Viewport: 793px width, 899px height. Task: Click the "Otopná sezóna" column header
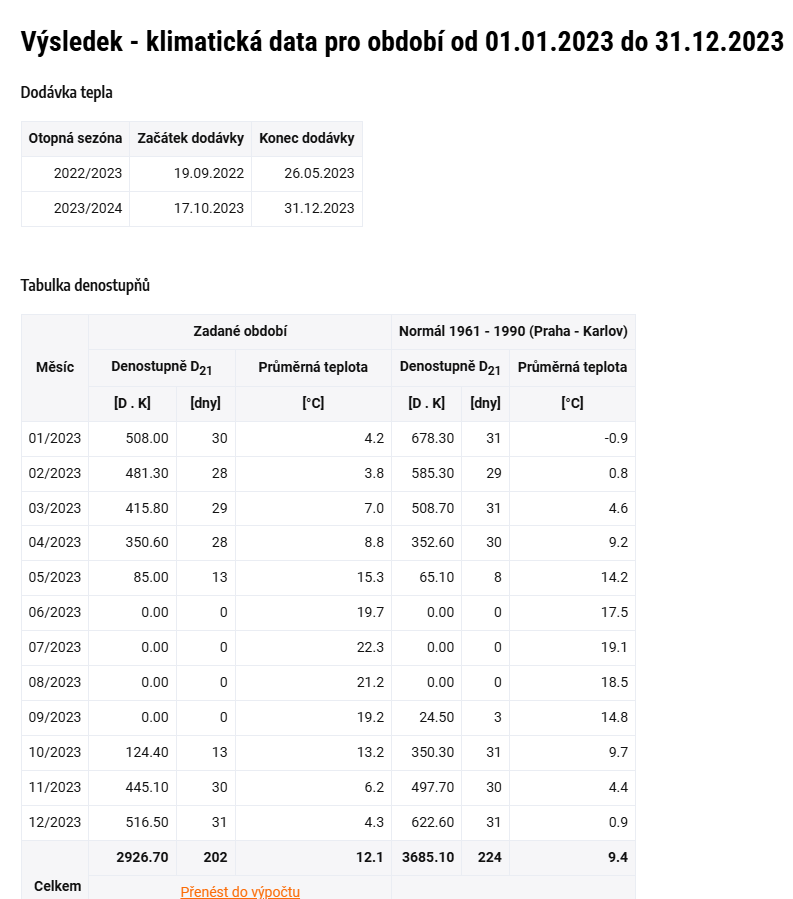point(76,139)
